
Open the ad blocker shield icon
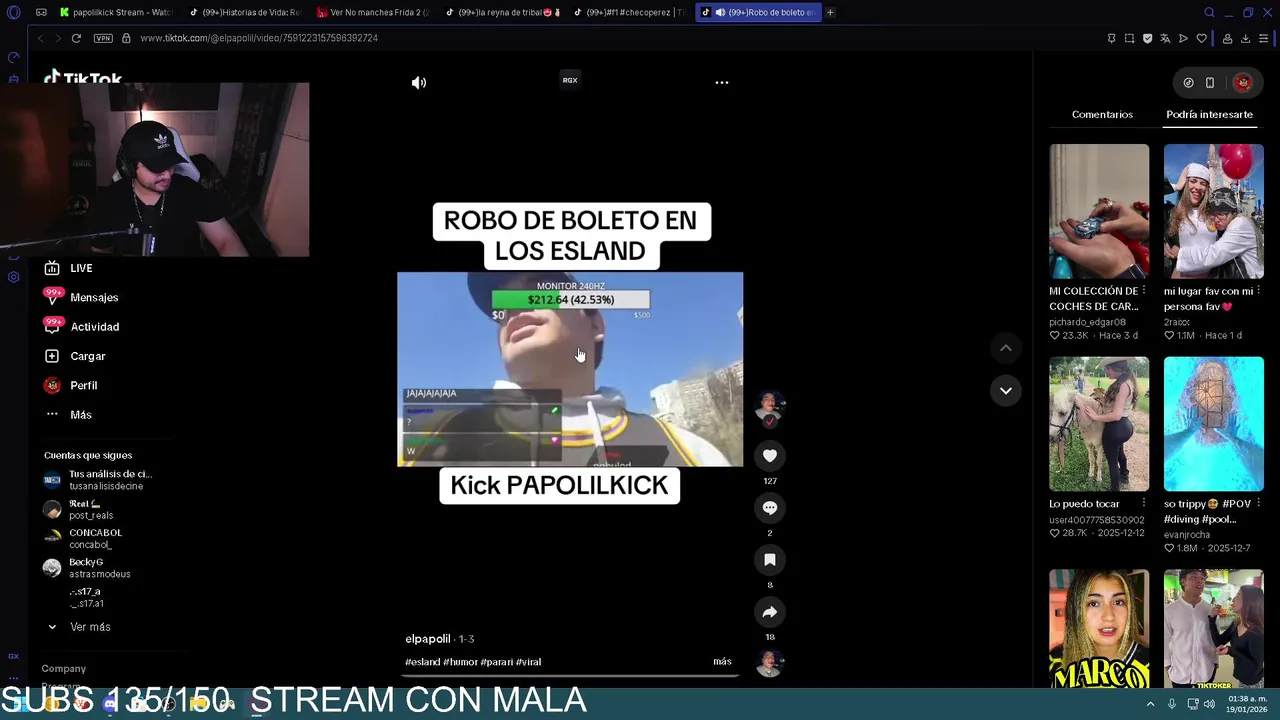click(x=1147, y=38)
